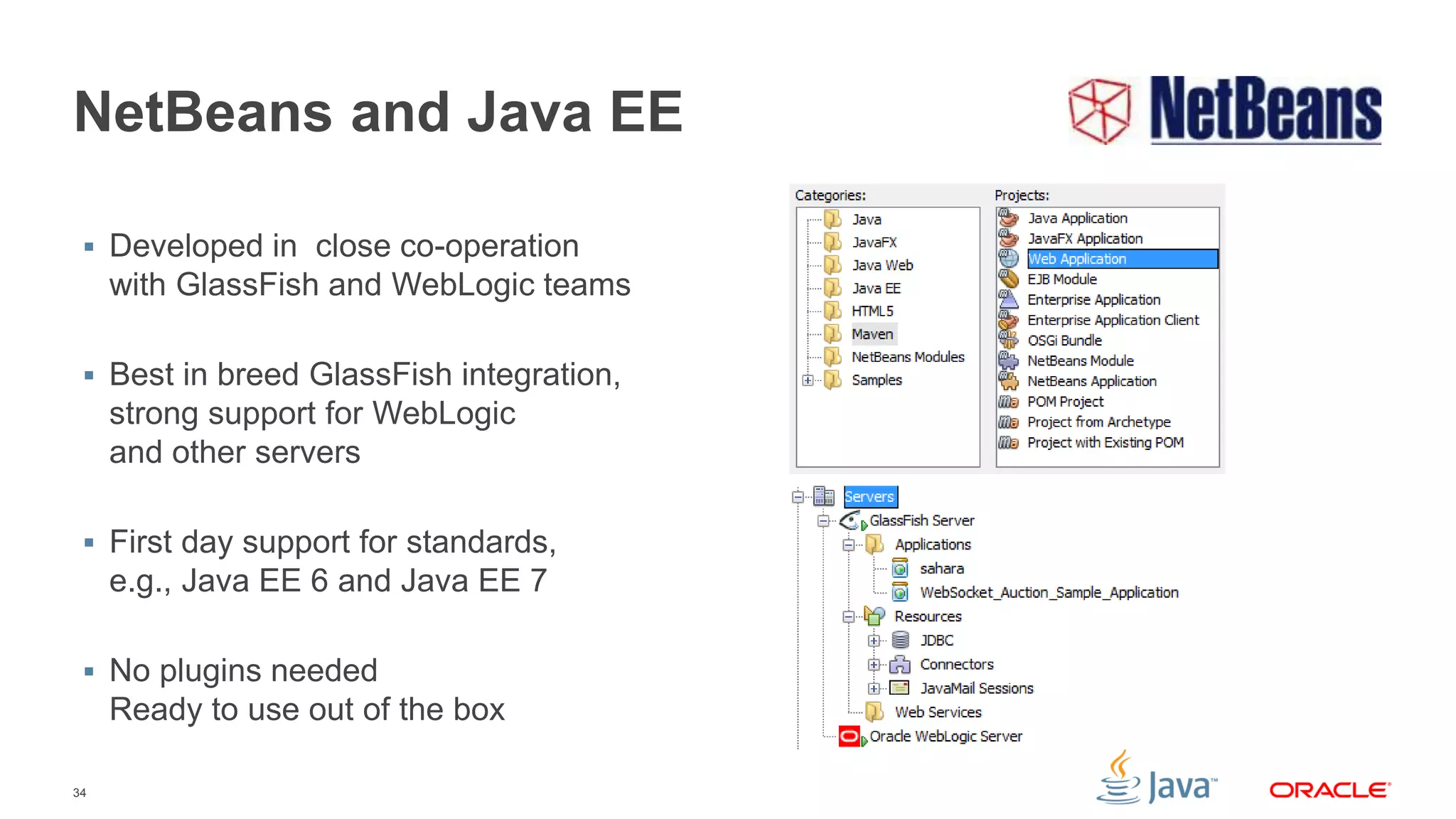Click the NetBeans Module puzzle icon

coord(1008,360)
